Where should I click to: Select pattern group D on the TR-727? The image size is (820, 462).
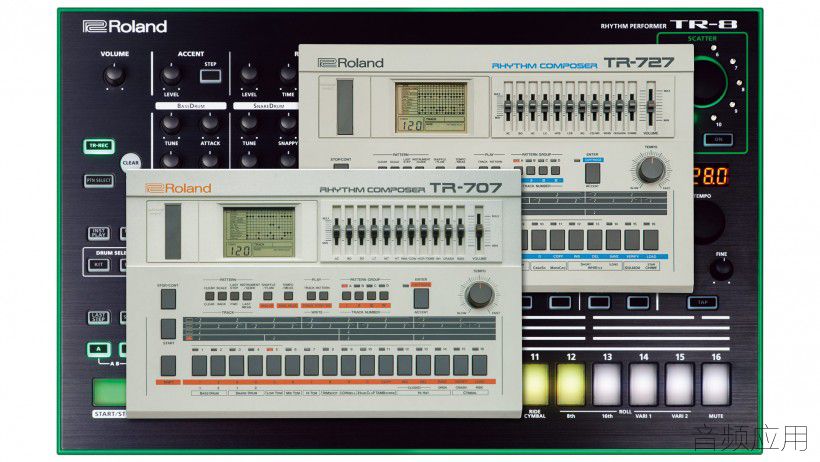tap(555, 171)
